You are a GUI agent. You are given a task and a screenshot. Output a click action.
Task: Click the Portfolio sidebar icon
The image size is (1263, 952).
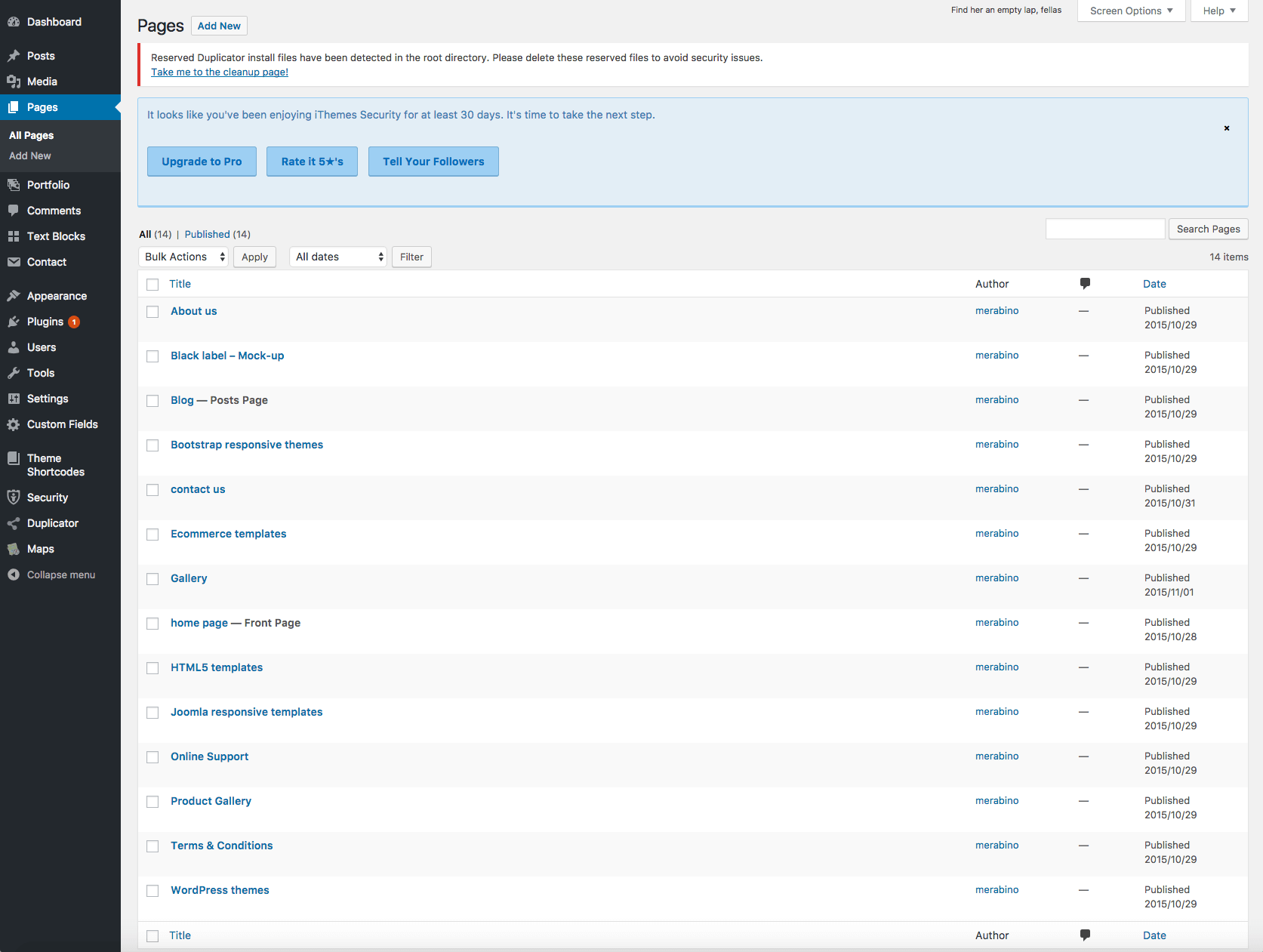[x=14, y=185]
